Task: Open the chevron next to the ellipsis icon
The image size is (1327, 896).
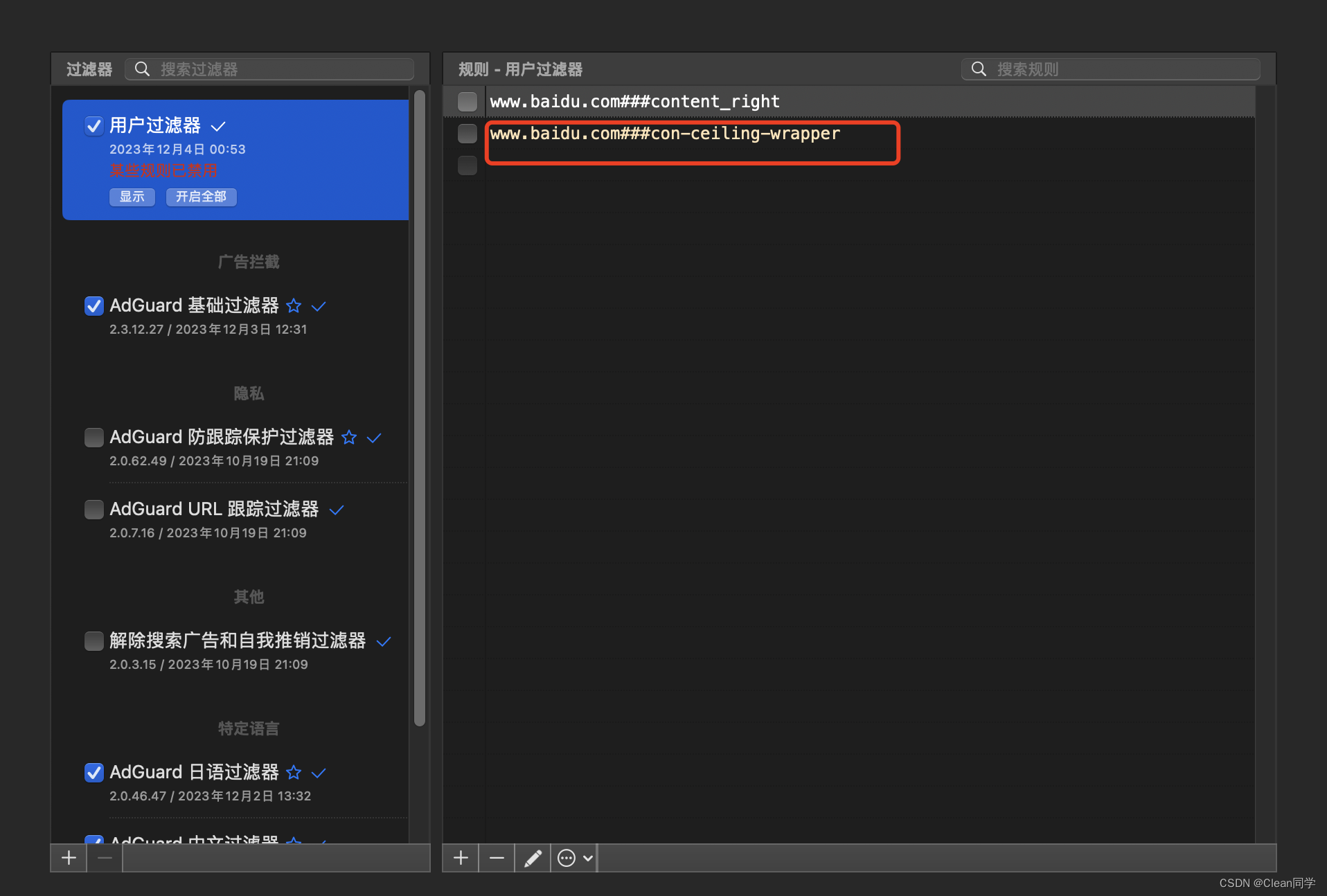Action: [x=589, y=858]
